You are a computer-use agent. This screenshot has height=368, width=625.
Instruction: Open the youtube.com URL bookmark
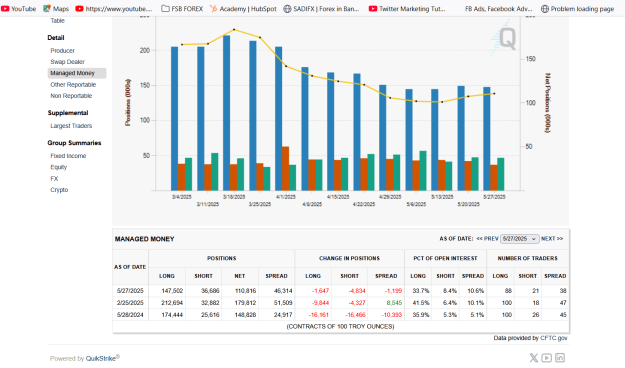click(x=114, y=8)
